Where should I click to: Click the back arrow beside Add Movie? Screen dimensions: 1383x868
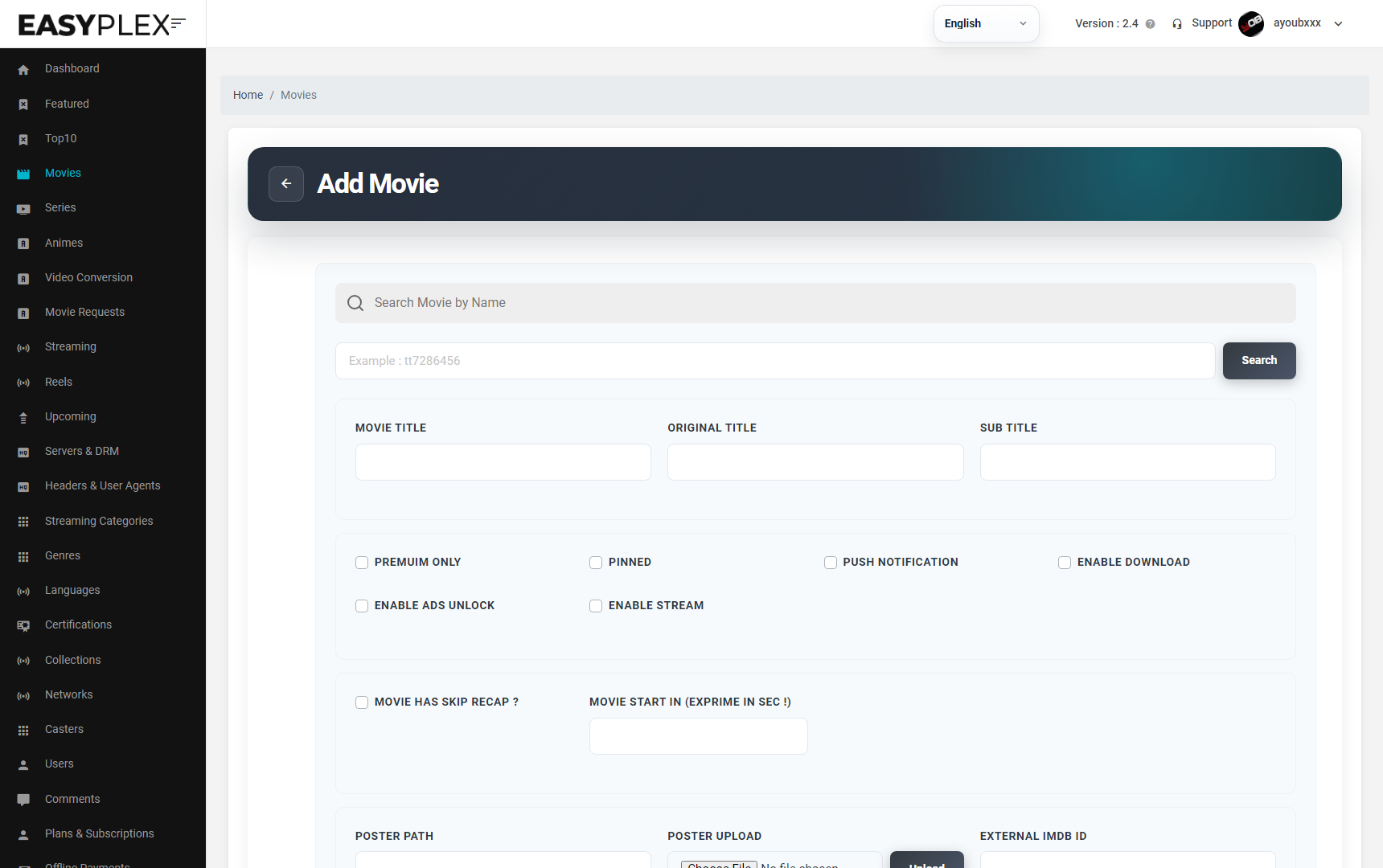click(x=286, y=184)
